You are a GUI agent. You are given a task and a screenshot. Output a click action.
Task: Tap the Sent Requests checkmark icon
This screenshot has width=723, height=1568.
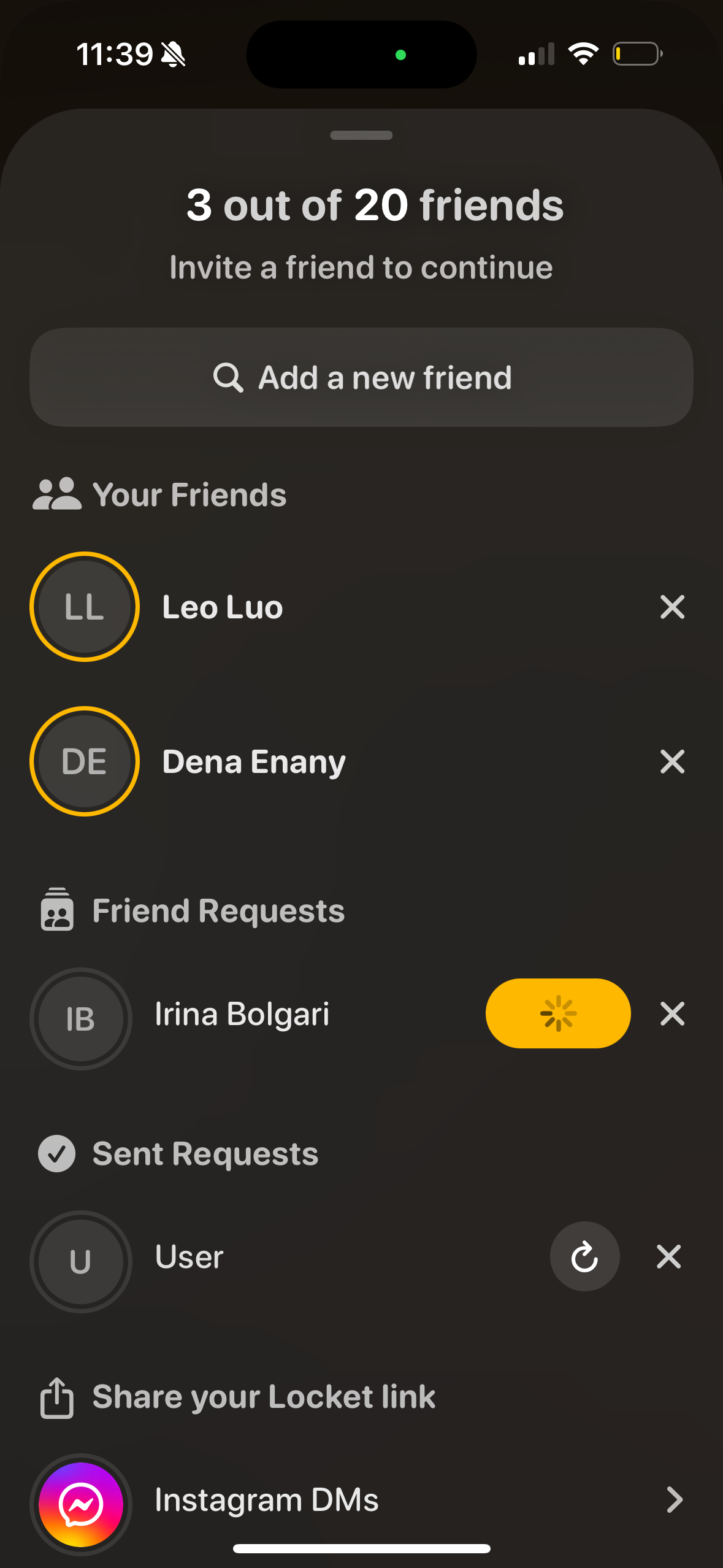coord(57,1154)
